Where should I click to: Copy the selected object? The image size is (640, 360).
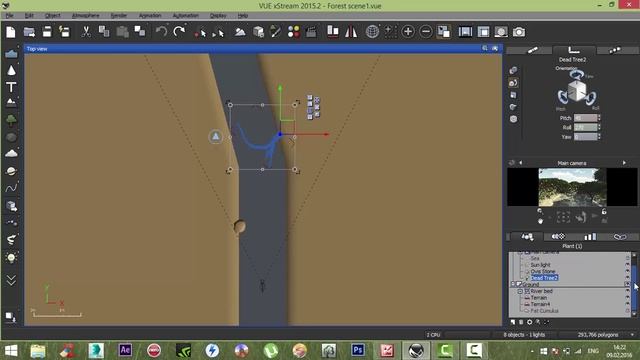point(104,32)
